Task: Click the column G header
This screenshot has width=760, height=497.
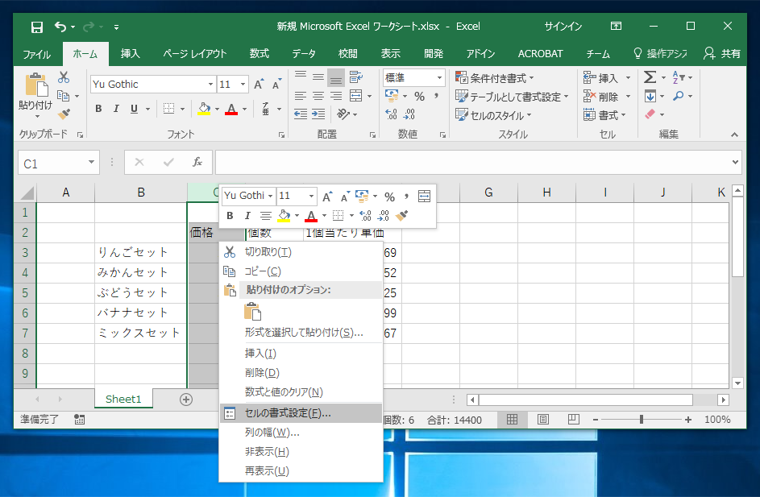Action: [x=488, y=192]
